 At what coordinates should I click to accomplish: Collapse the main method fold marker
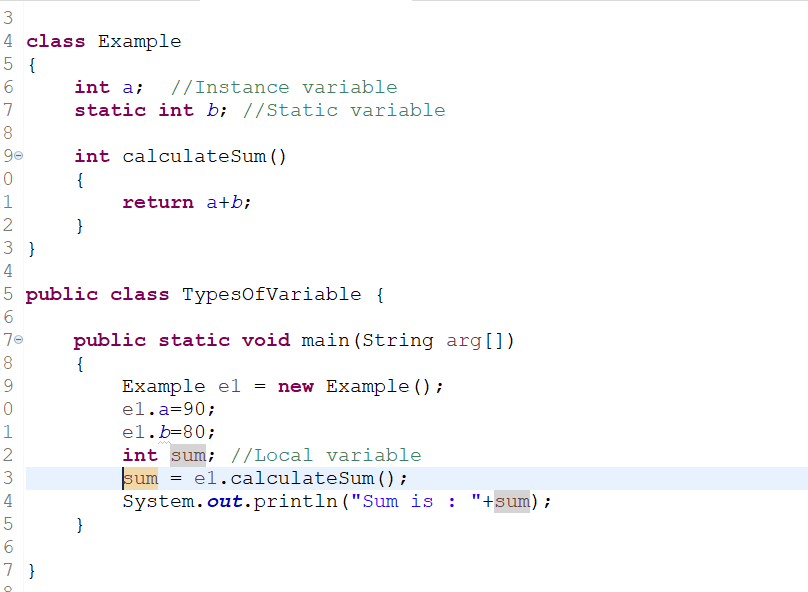[x=18, y=340]
